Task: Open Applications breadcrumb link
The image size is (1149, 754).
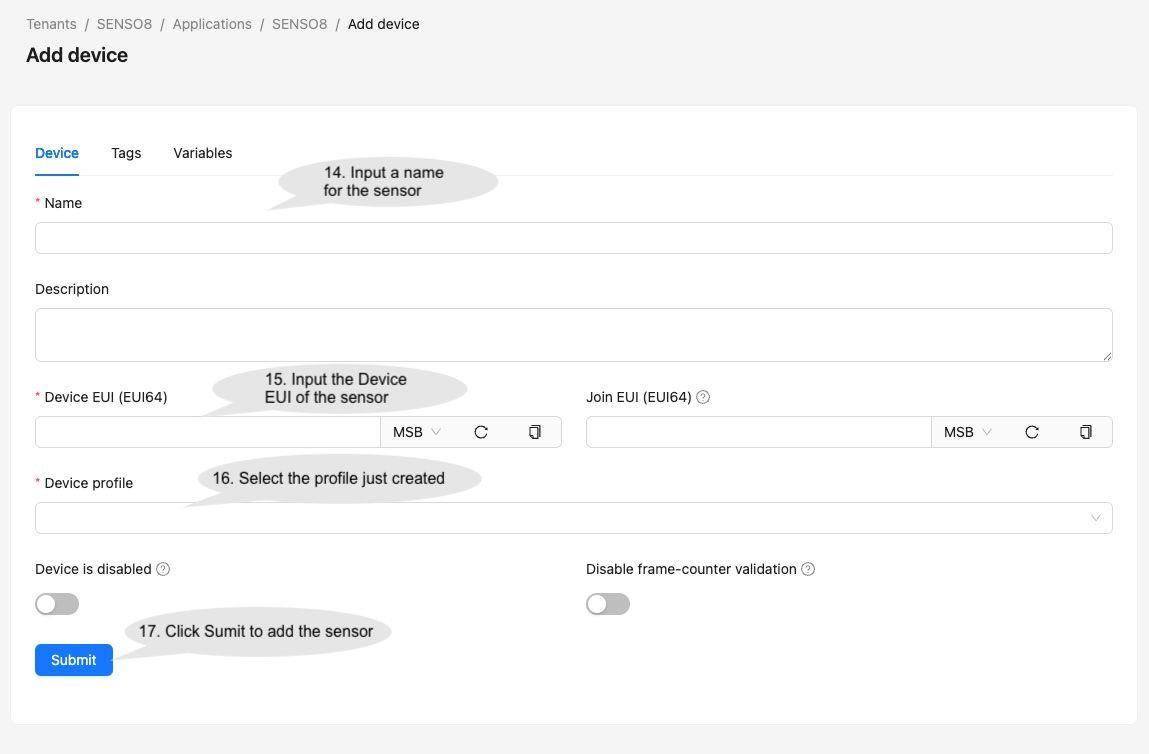Action: click(x=212, y=24)
